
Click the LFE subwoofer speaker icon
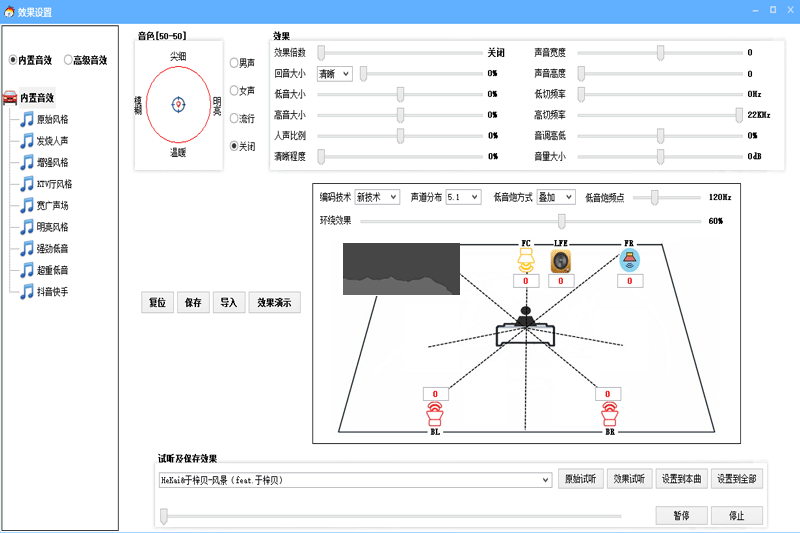(x=561, y=261)
